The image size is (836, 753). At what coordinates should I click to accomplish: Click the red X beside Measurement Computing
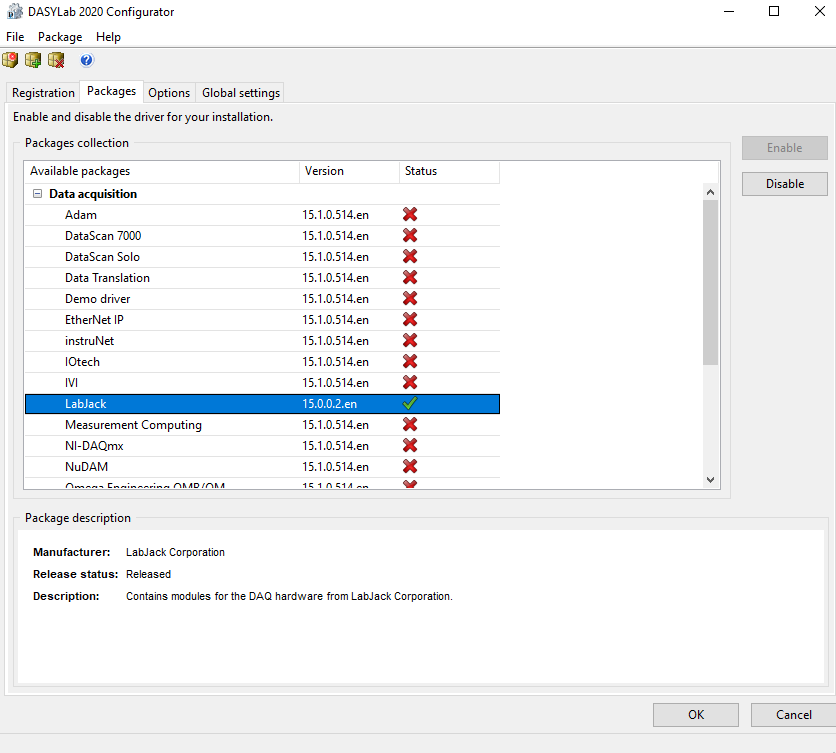[410, 424]
